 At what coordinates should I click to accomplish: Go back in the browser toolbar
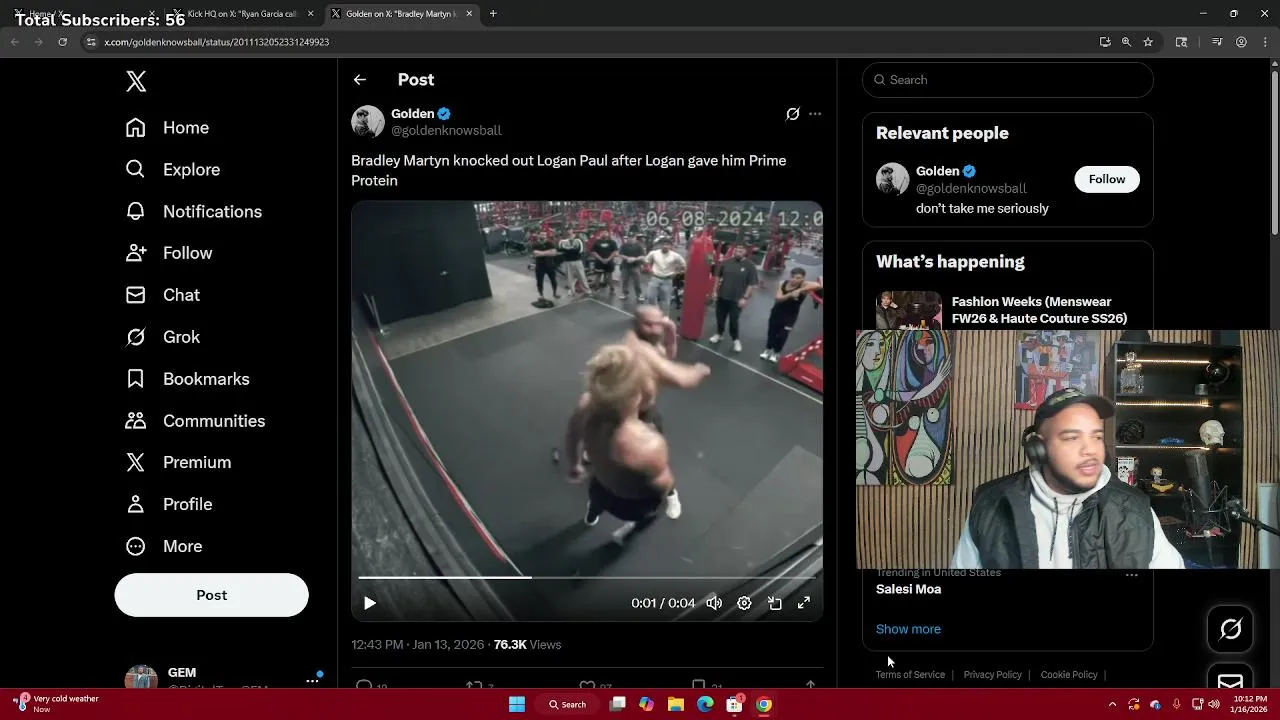[x=14, y=42]
